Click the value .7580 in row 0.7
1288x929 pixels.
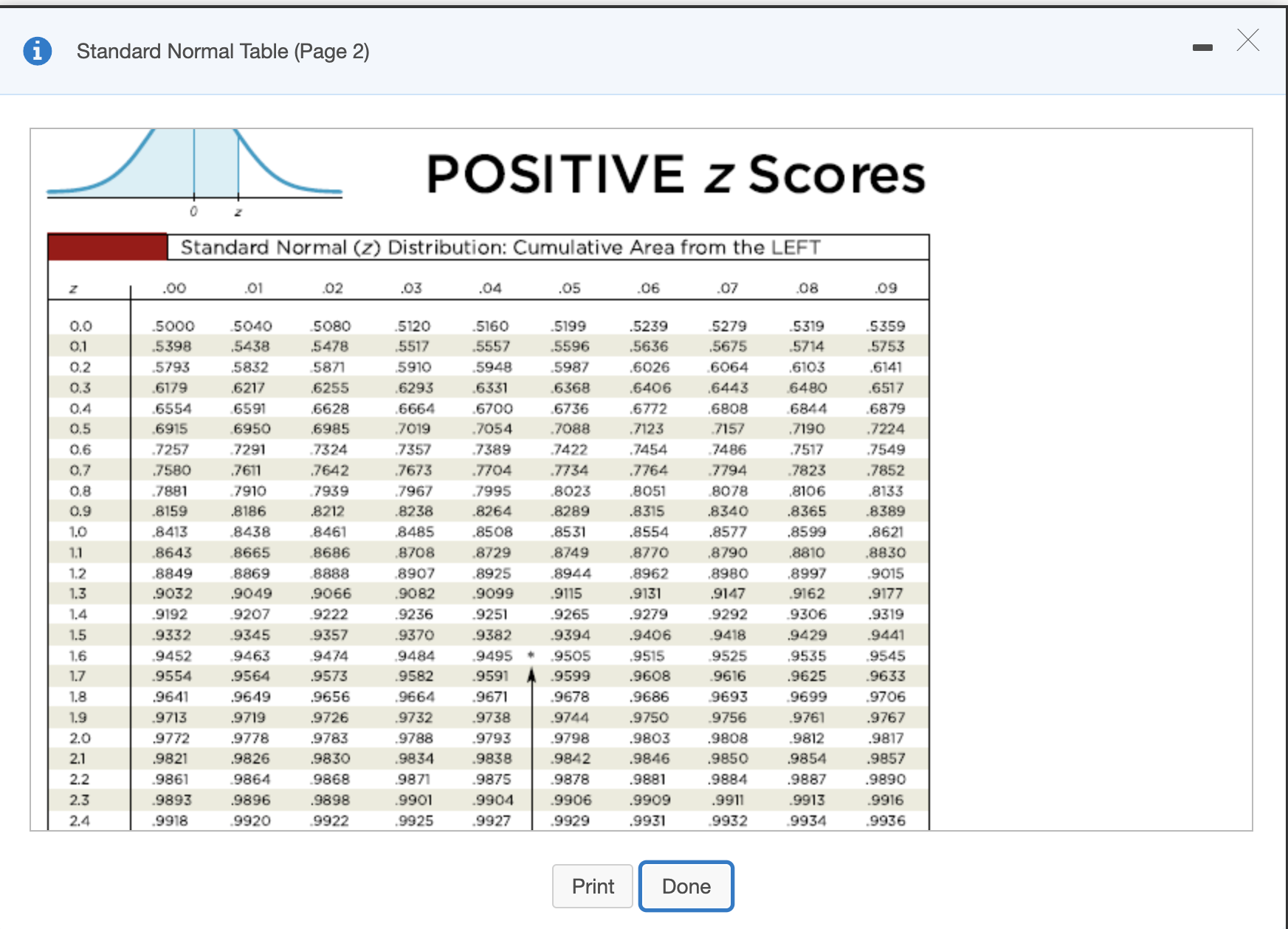pyautogui.click(x=171, y=470)
